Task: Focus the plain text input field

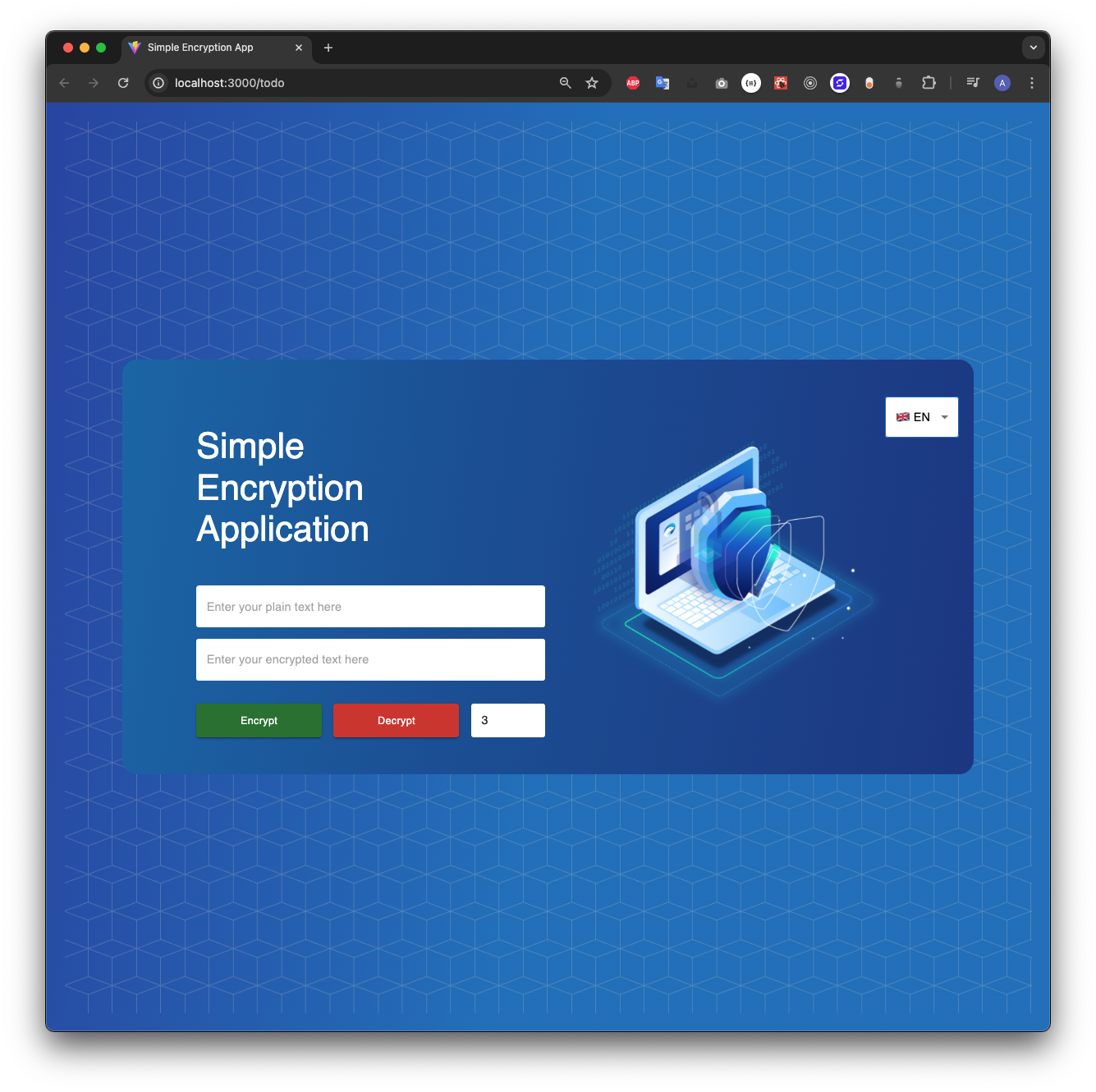Action: coord(370,607)
